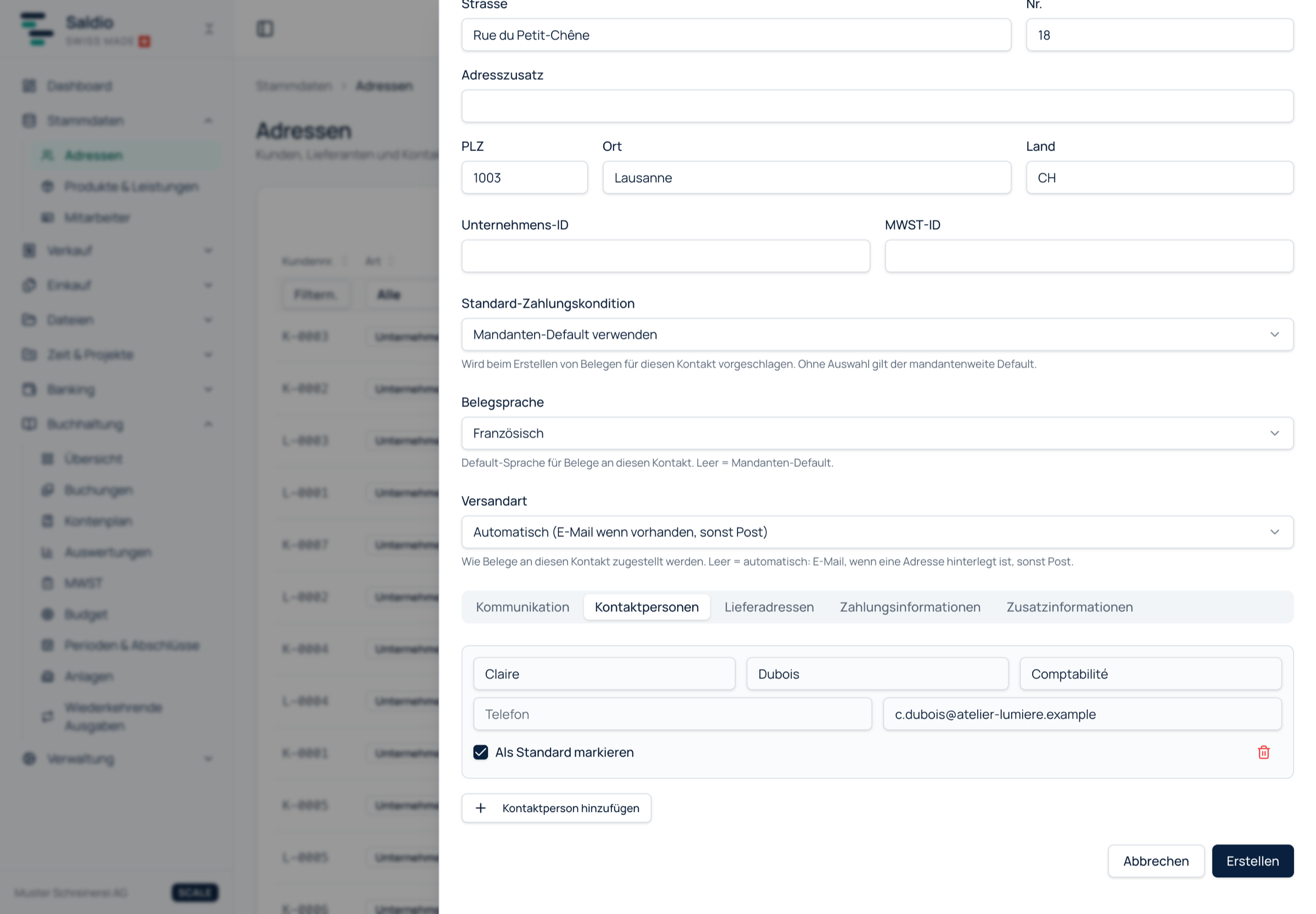
Task: Click the Erstellen button
Action: pos(1252,861)
